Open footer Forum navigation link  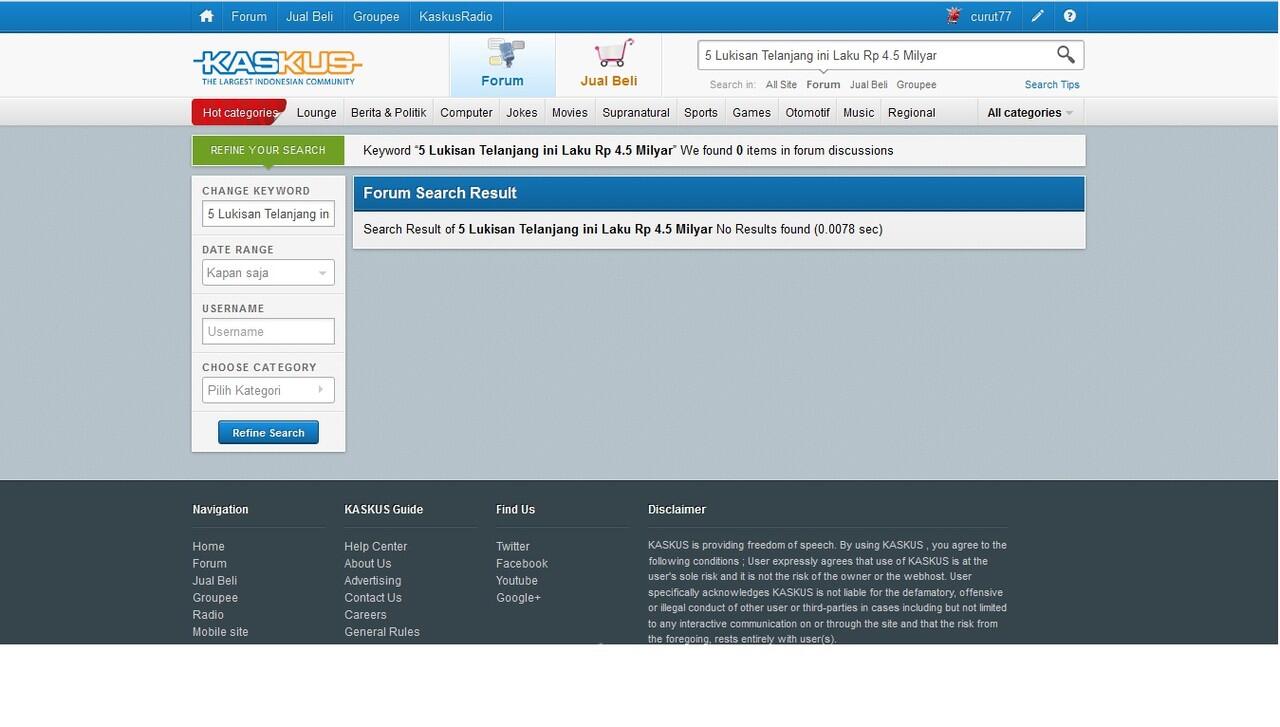[x=210, y=564]
